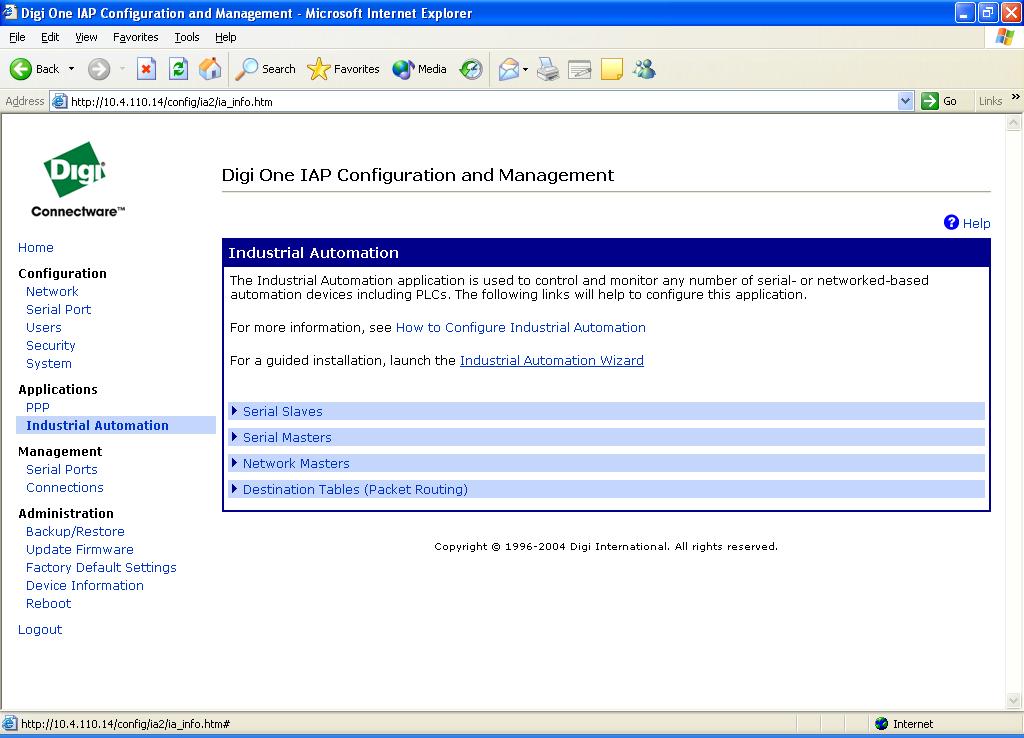Viewport: 1024px width, 738px height.
Task: Expand the Serial Masters section
Action: [286, 437]
